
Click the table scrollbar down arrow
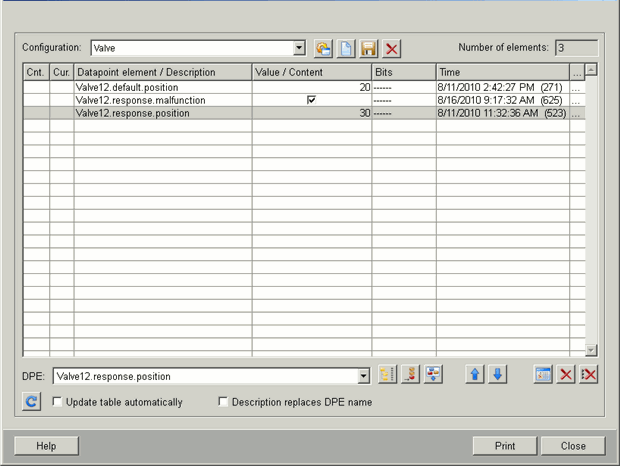pos(591,350)
